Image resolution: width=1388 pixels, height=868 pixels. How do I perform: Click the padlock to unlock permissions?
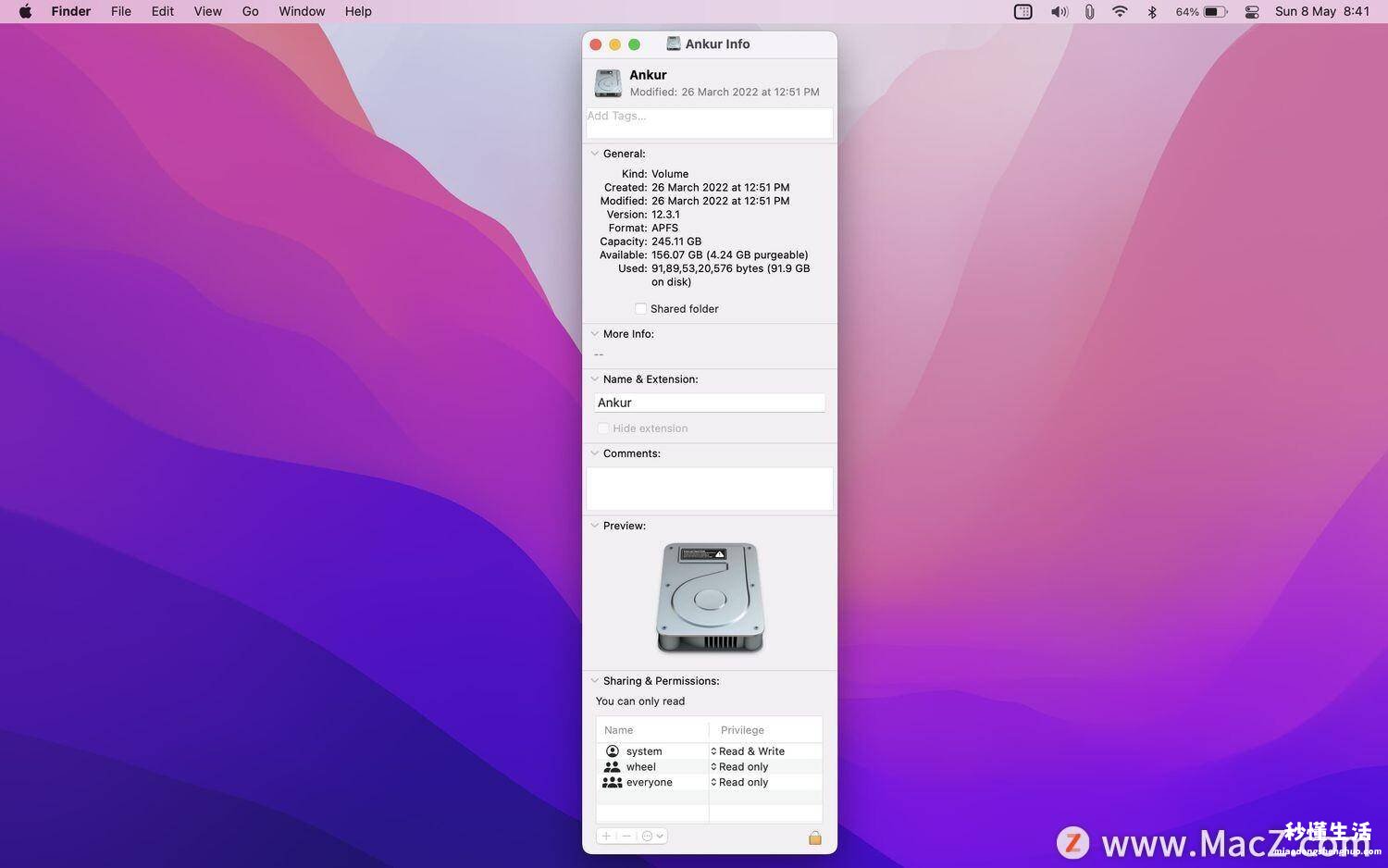815,837
